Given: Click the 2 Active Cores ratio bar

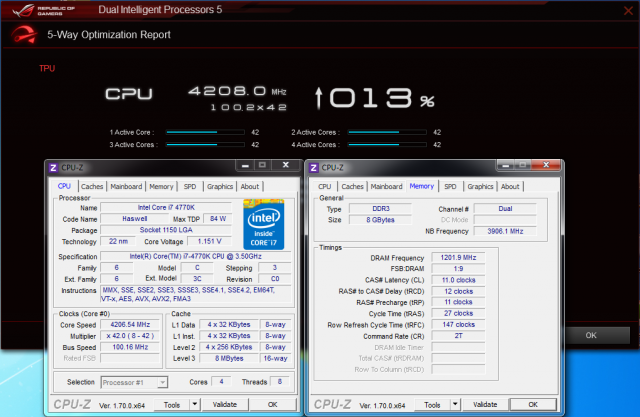Looking at the screenshot, I should [387, 132].
